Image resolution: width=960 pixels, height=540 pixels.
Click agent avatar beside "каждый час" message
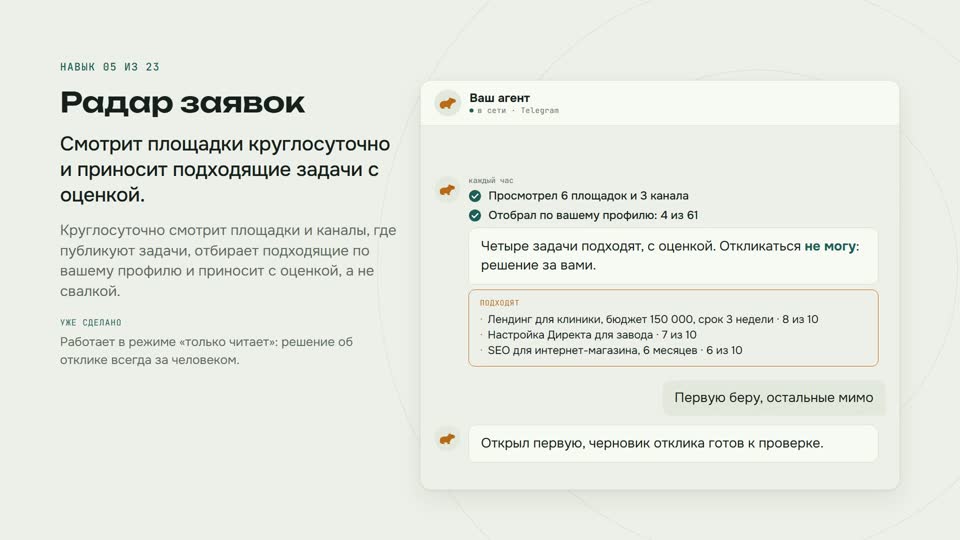tap(448, 190)
